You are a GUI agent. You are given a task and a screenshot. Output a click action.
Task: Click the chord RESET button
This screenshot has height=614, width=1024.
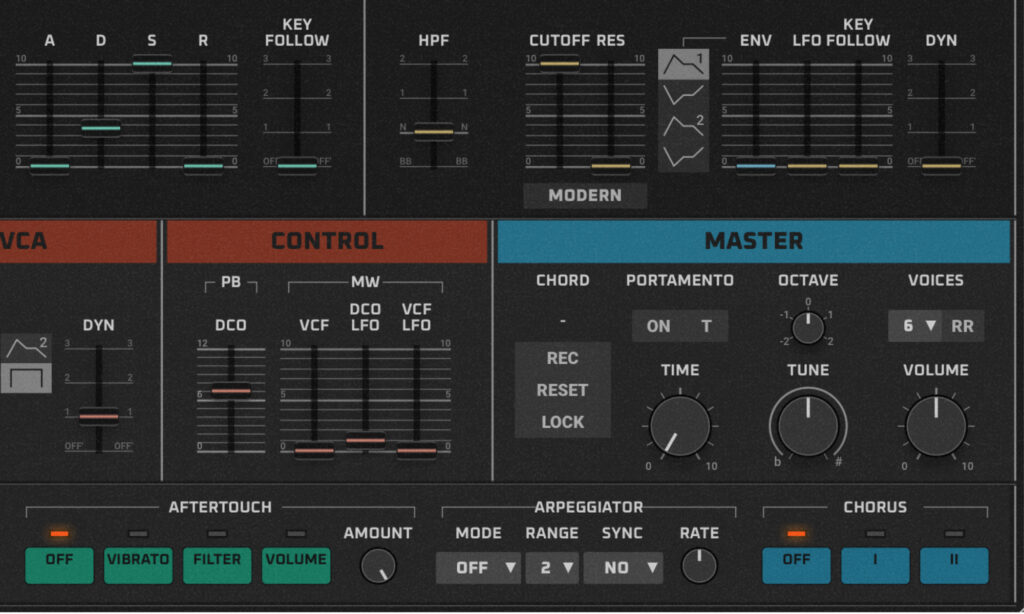(562, 390)
